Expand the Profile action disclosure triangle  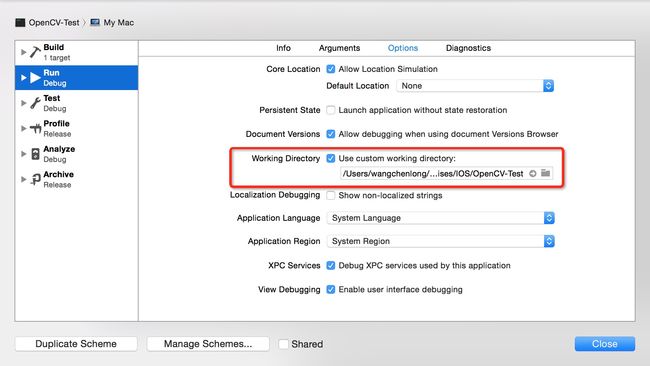[24, 128]
